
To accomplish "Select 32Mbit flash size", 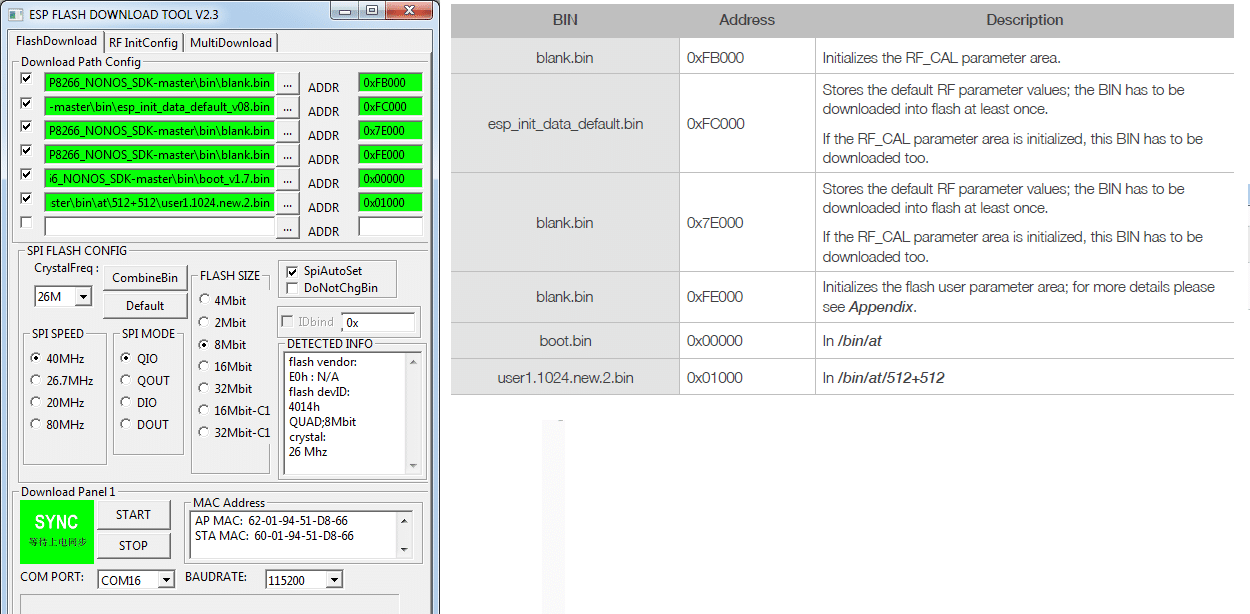I will (206, 388).
